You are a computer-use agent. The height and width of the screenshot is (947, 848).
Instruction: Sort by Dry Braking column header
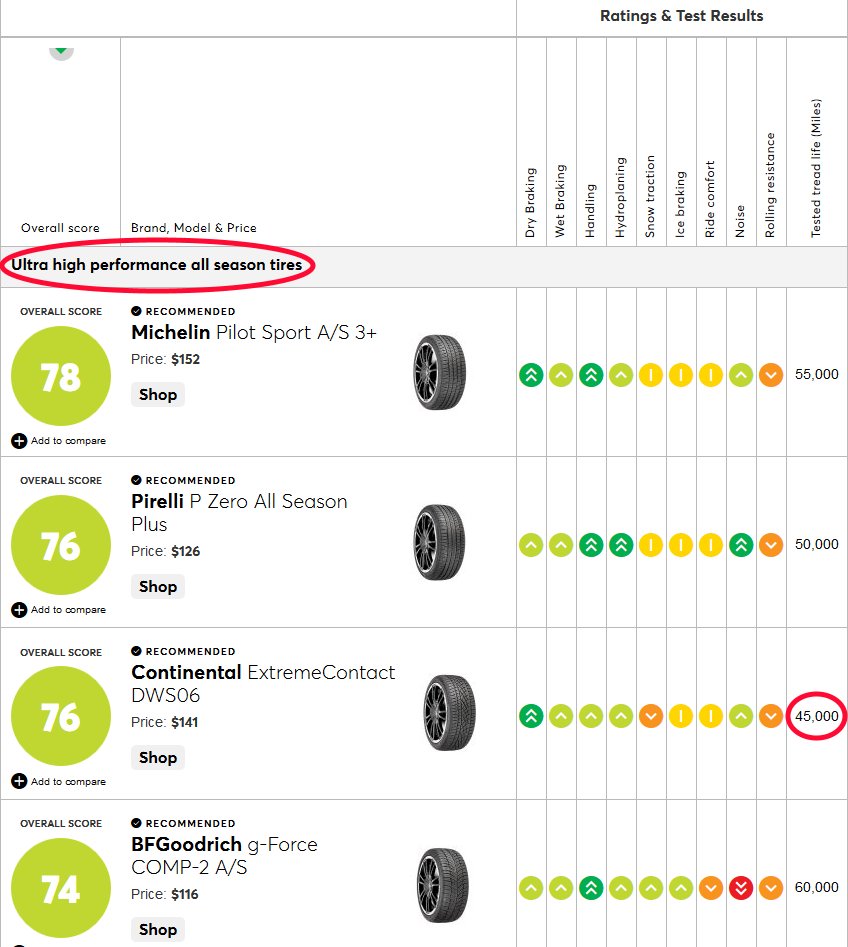tap(530, 202)
